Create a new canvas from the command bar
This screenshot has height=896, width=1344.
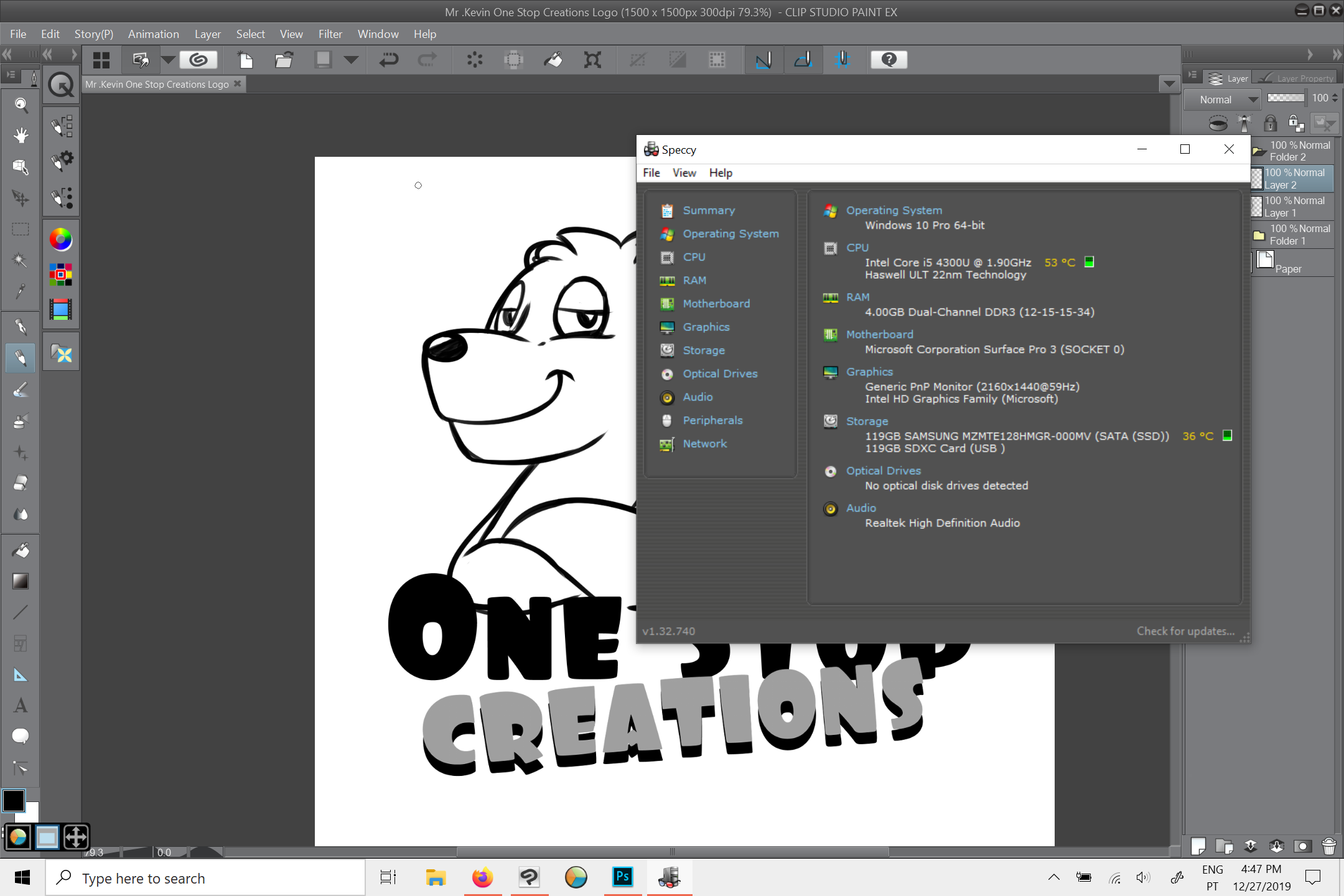tap(246, 60)
